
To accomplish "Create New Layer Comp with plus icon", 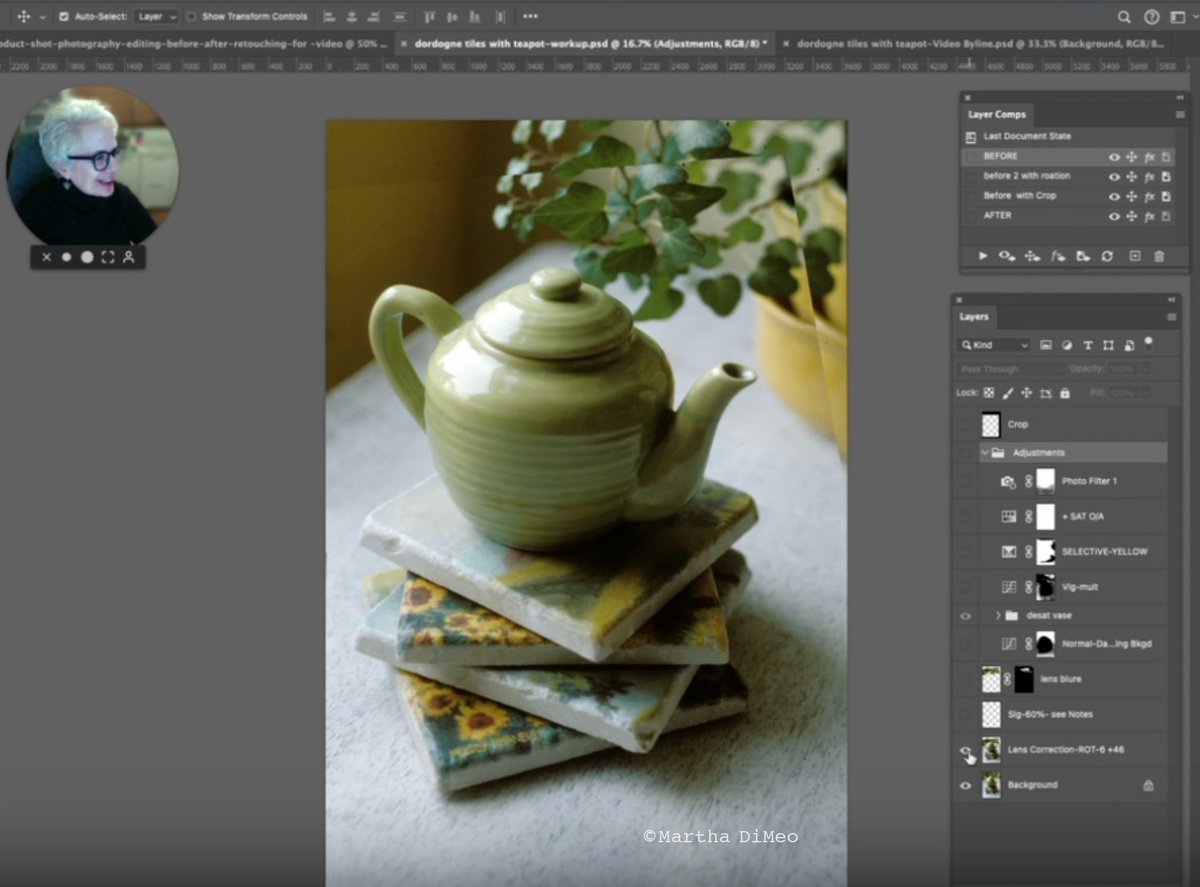I will click(x=1134, y=256).
